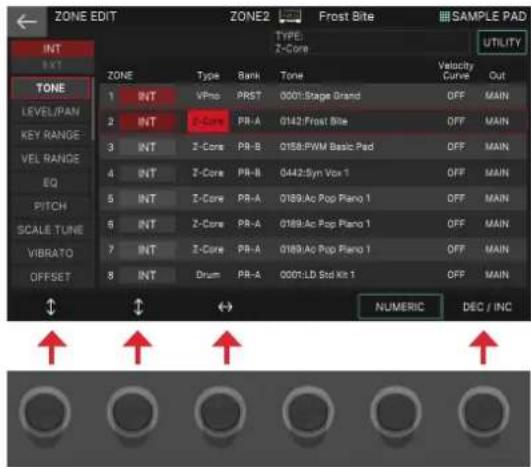Click the first knob below the screen
Viewport: 531px width, 467px height.
point(45,412)
